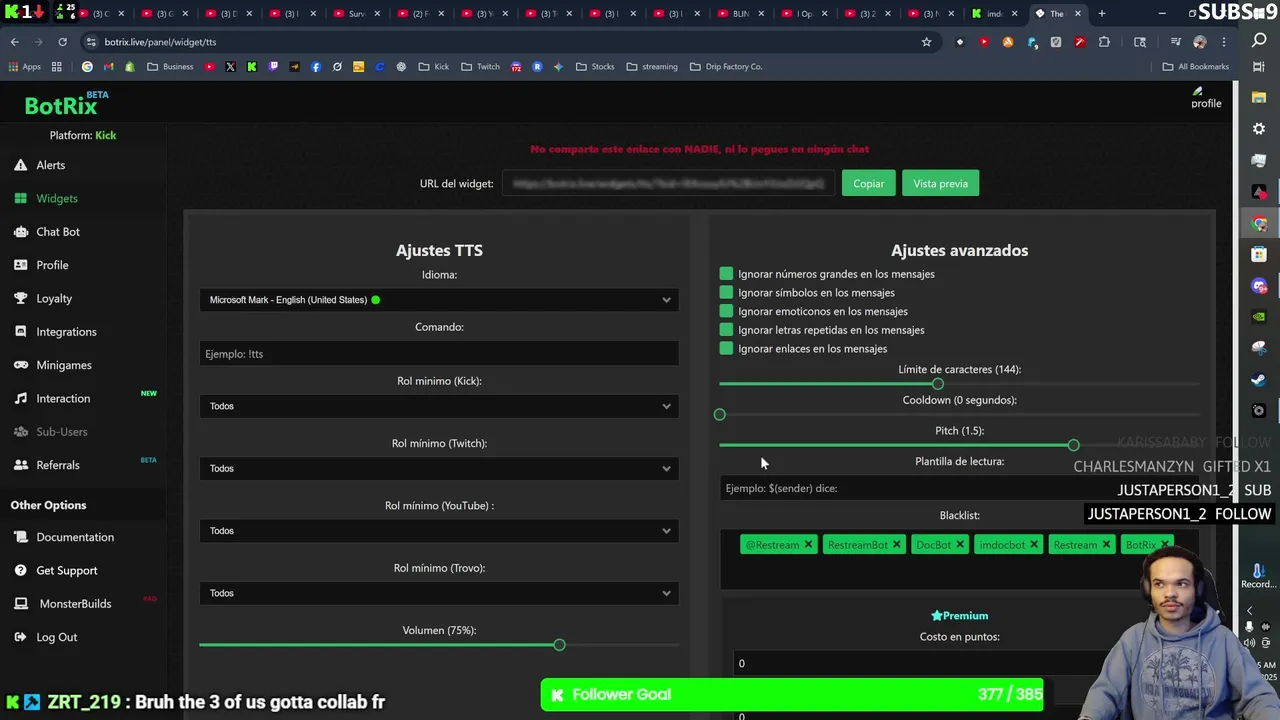Open Integrations in the sidebar

pos(55,332)
